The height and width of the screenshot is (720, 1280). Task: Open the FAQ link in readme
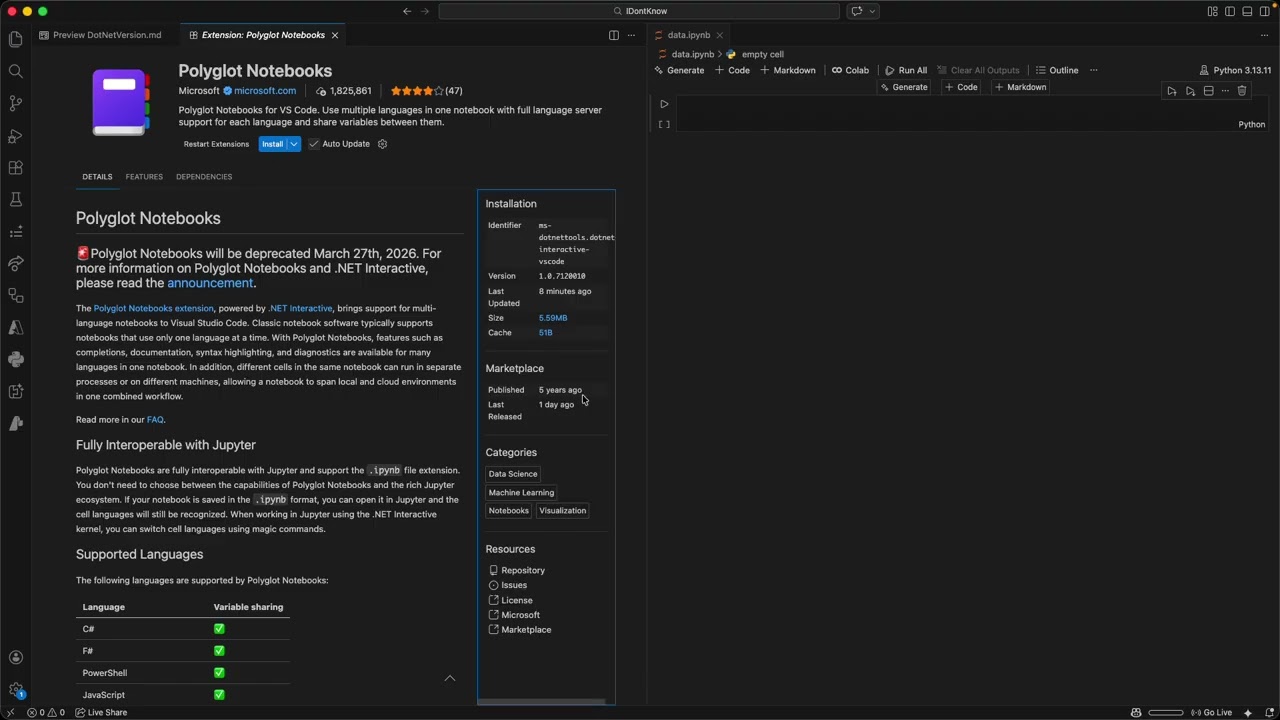pyautogui.click(x=155, y=420)
